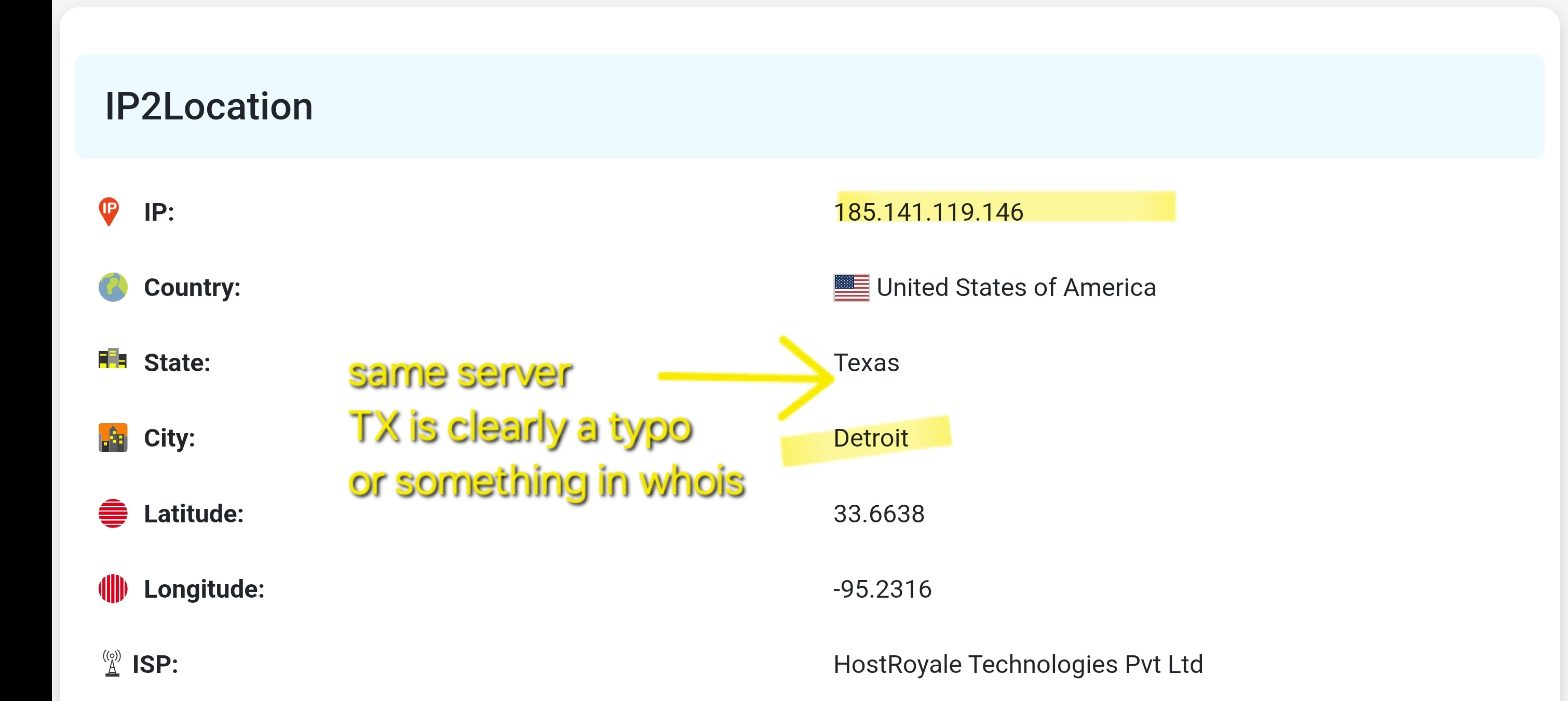Screen dimensions: 1568x701
Task: Click the ISP: field label
Action: point(155,665)
